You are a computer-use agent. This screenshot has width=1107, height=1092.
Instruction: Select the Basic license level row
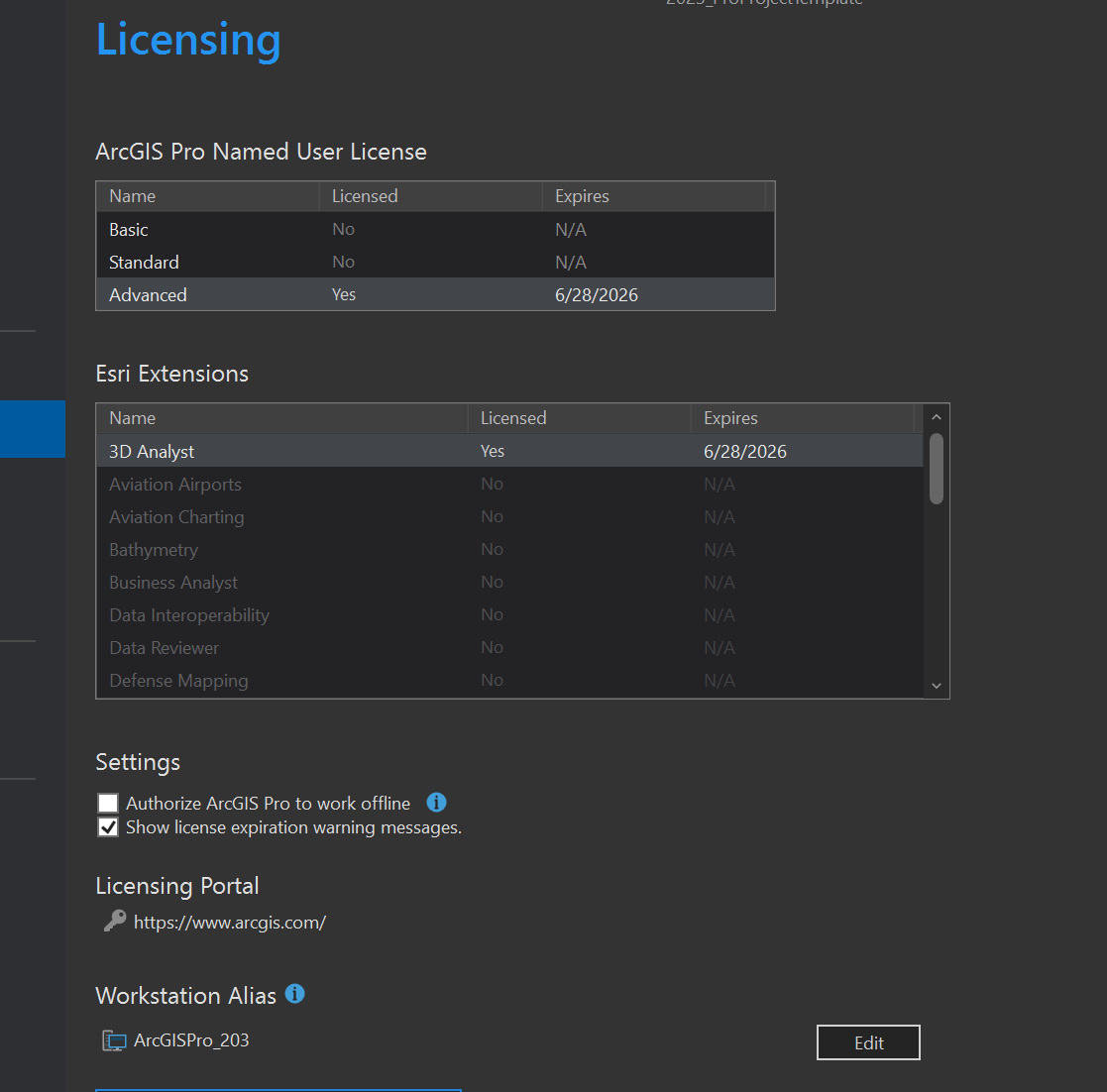coord(435,229)
